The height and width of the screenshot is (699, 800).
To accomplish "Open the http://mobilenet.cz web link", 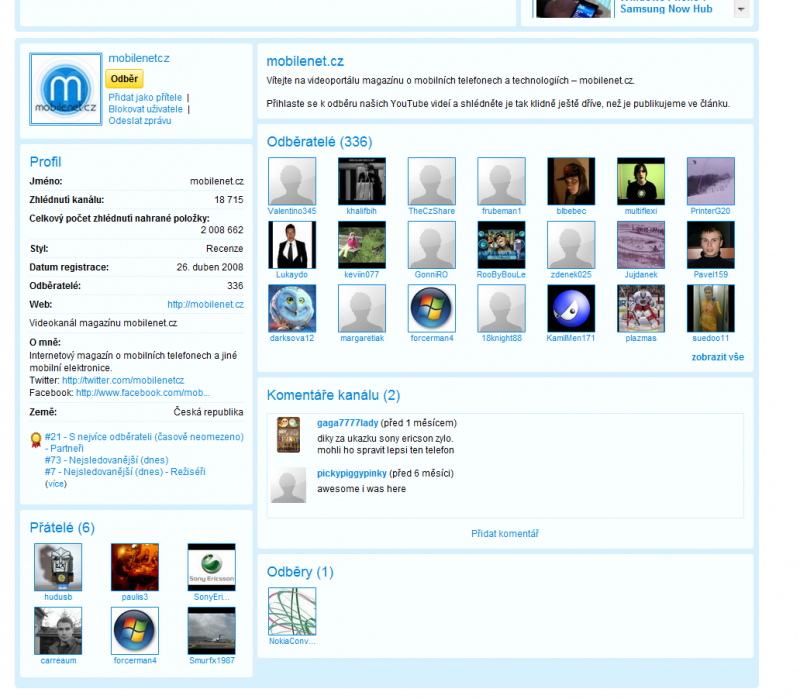I will point(205,304).
